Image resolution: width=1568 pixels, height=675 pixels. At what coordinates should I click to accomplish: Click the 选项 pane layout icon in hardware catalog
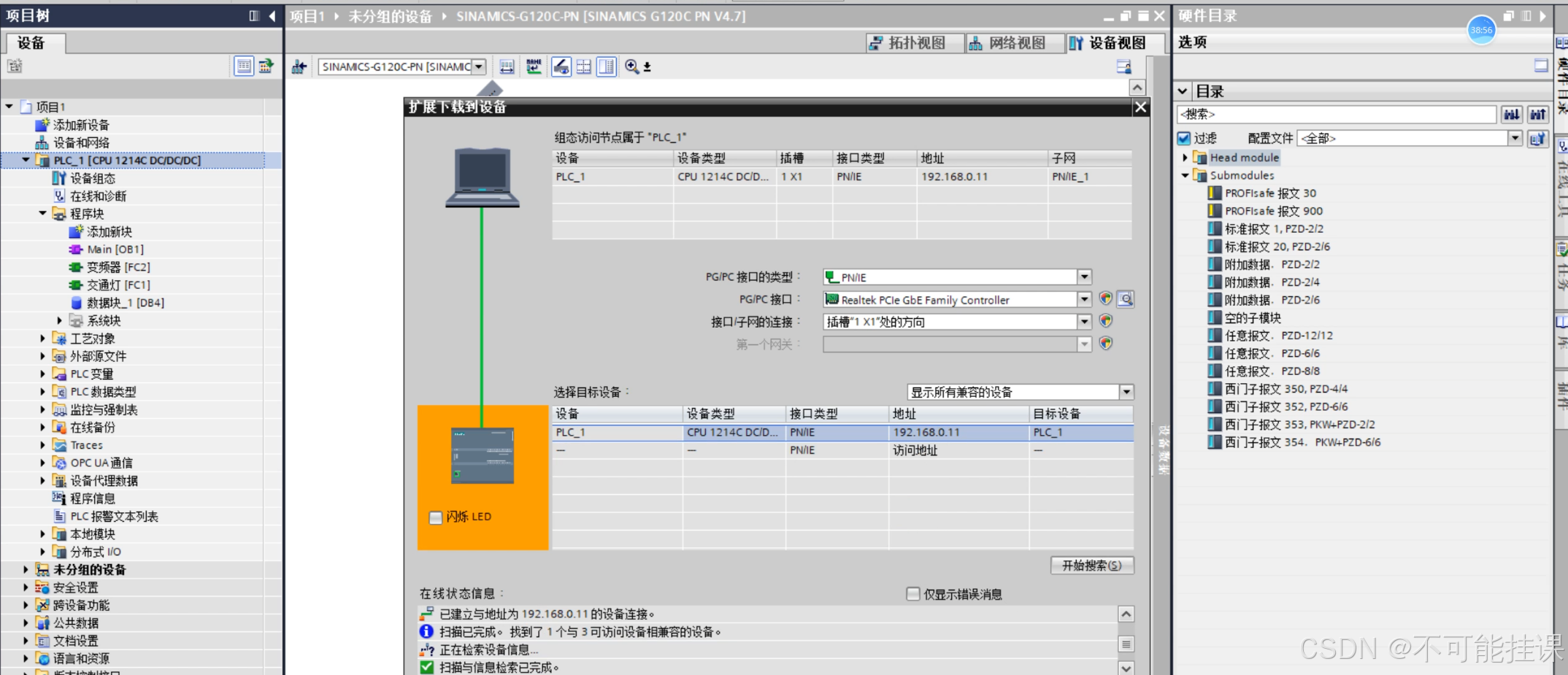click(1541, 66)
